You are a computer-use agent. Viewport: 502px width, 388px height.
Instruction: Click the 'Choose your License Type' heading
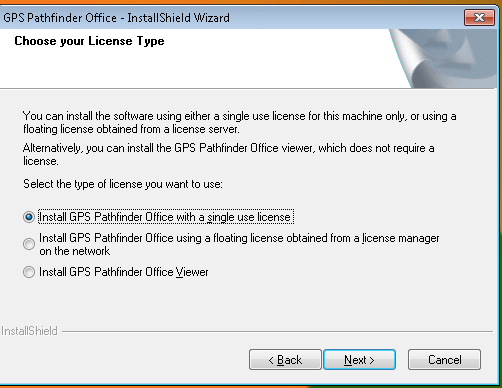(89, 41)
